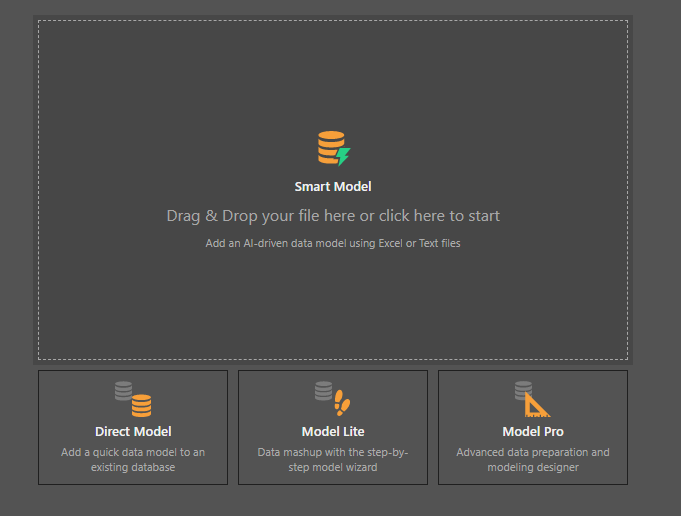Viewport: 681px width, 516px height.
Task: Click the Direct Model database icon
Action: point(133,399)
